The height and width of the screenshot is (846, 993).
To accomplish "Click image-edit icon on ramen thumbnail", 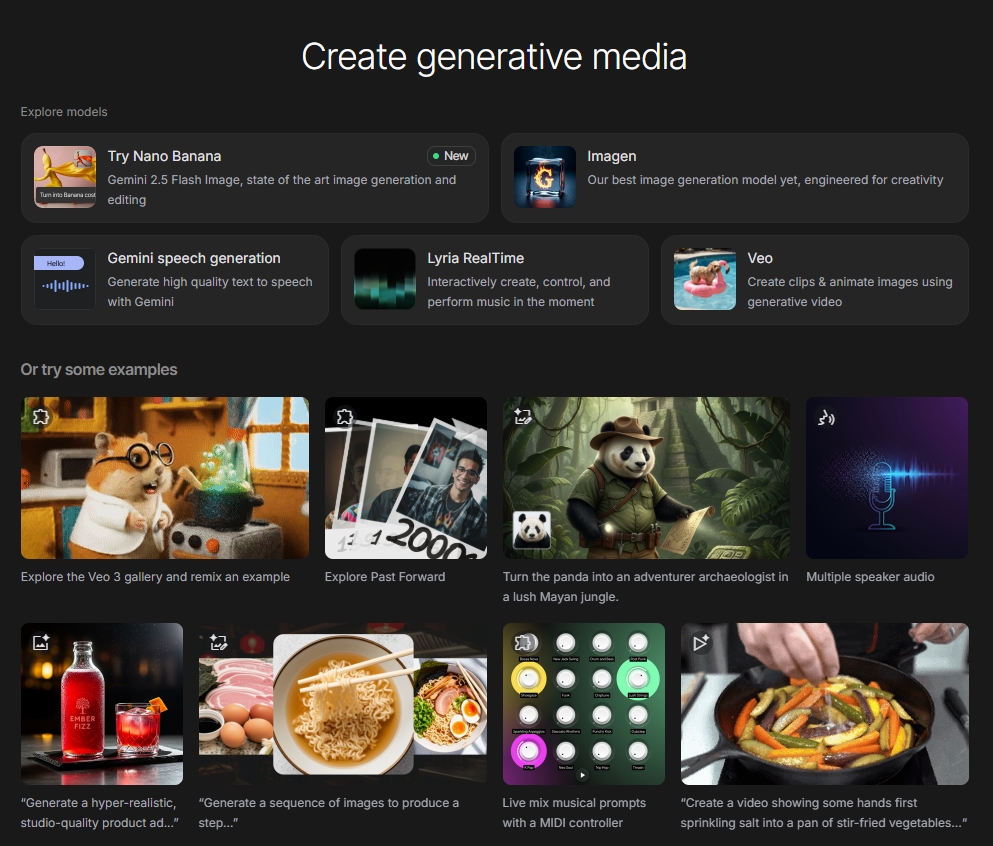I will 218,643.
